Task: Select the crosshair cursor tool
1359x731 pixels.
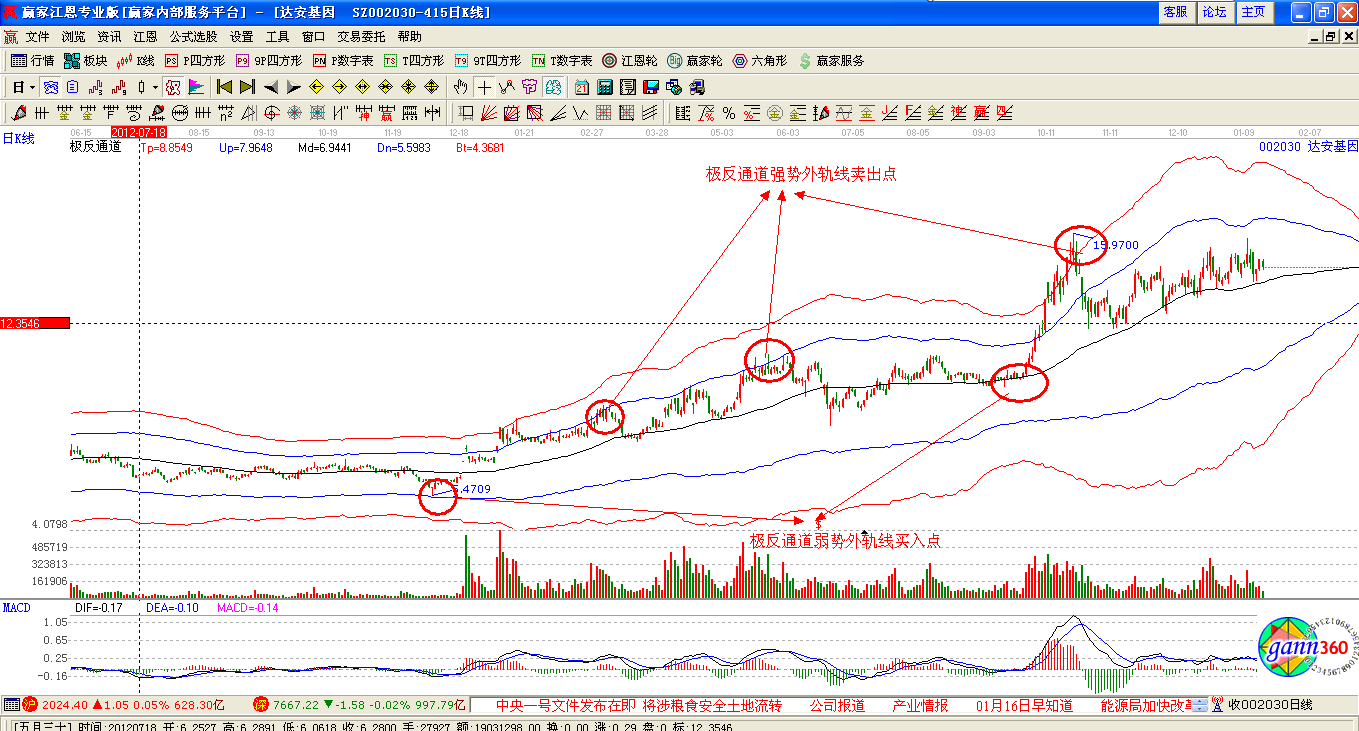Action: [485, 87]
